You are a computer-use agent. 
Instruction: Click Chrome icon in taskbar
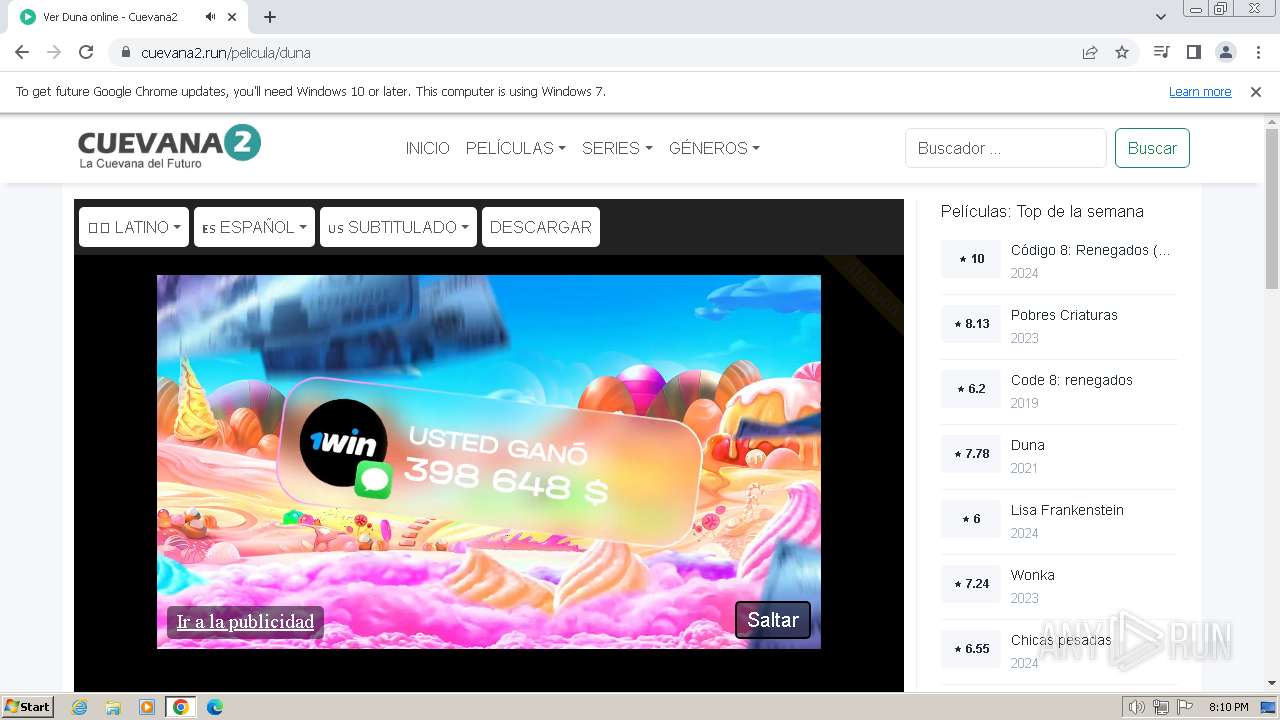pyautogui.click(x=181, y=707)
